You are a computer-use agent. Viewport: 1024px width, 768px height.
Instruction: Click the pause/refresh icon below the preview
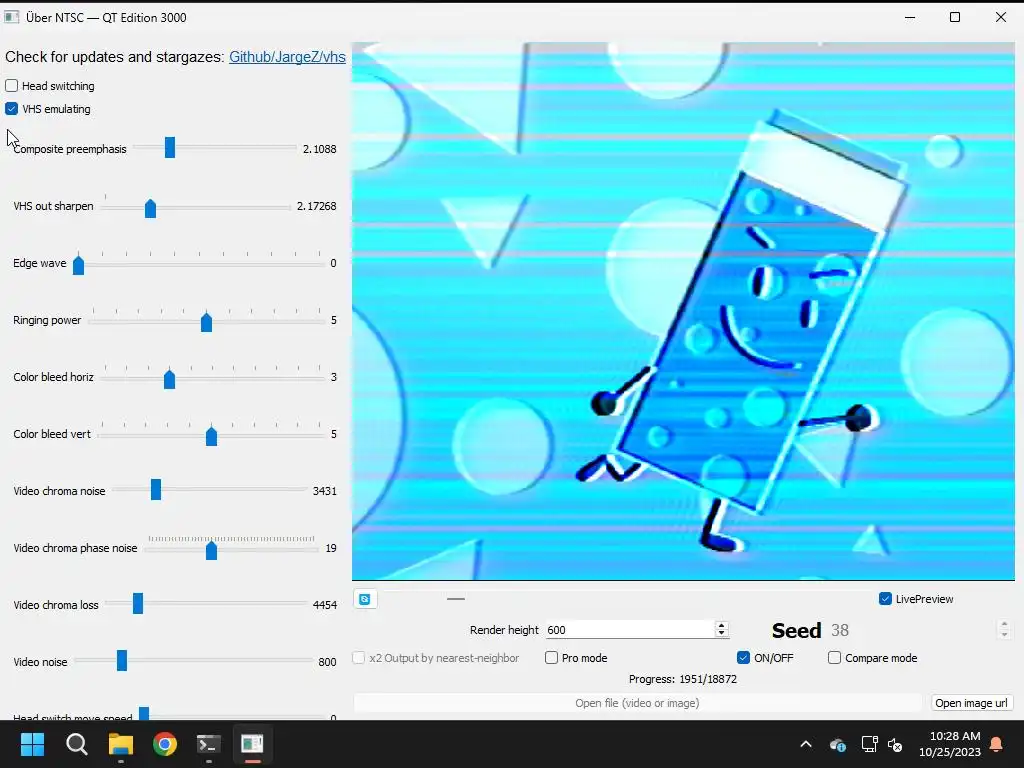click(365, 599)
